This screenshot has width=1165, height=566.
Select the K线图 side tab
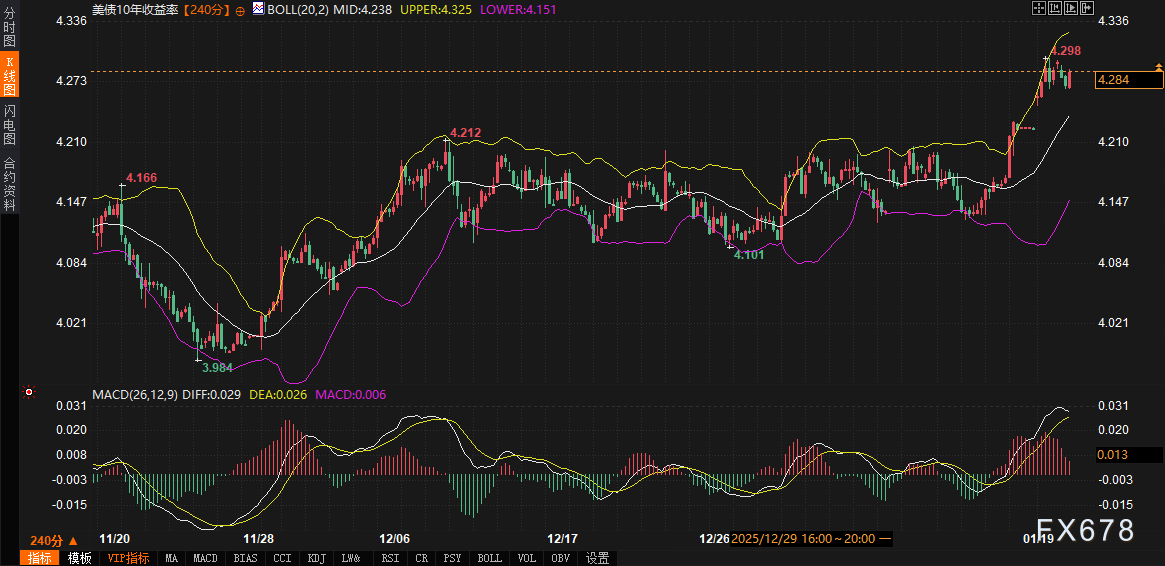[9, 76]
